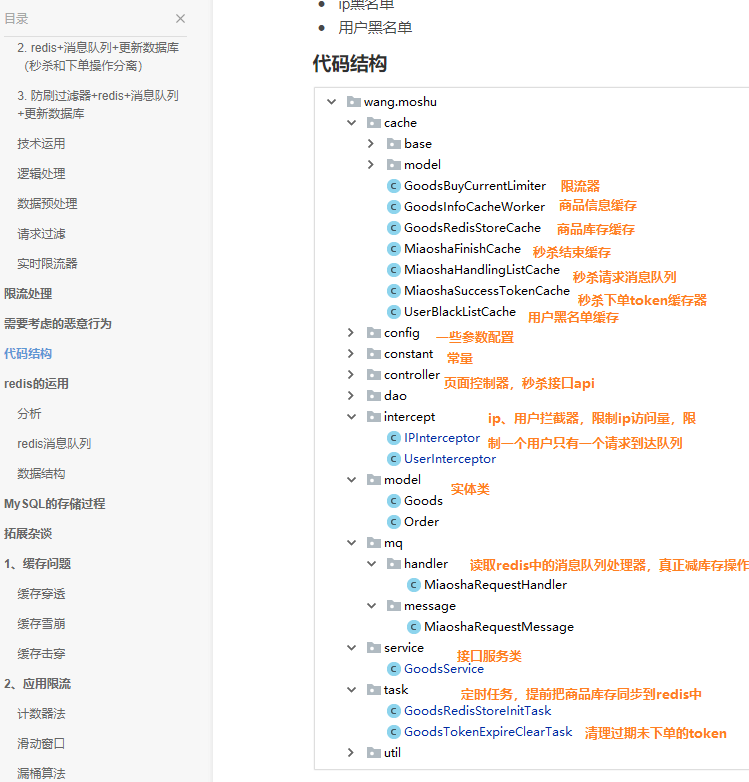
Task: Collapse the message folder chevron
Action: 372,606
